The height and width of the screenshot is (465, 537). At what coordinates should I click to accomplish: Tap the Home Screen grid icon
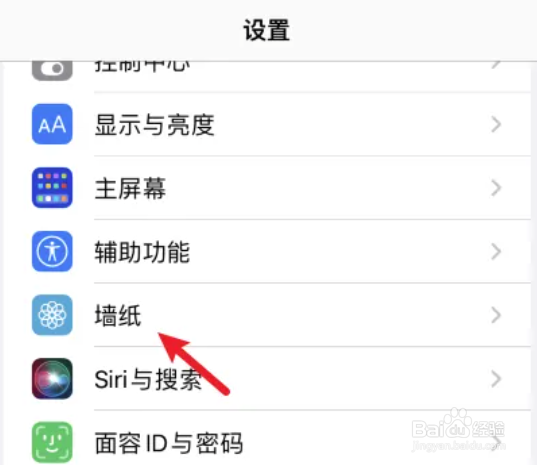point(52,188)
